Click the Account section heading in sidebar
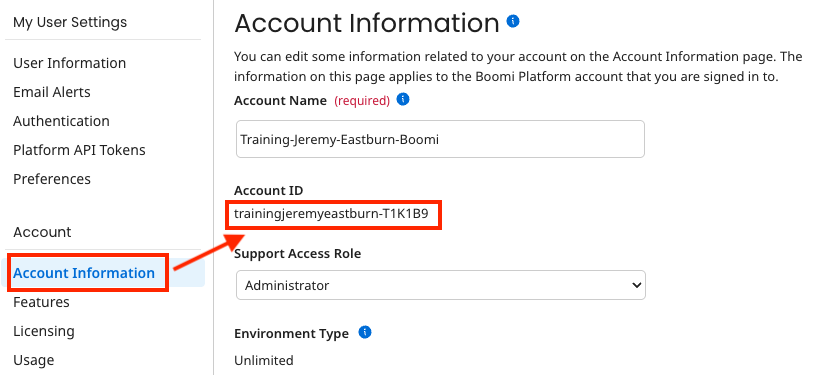 tap(42, 232)
